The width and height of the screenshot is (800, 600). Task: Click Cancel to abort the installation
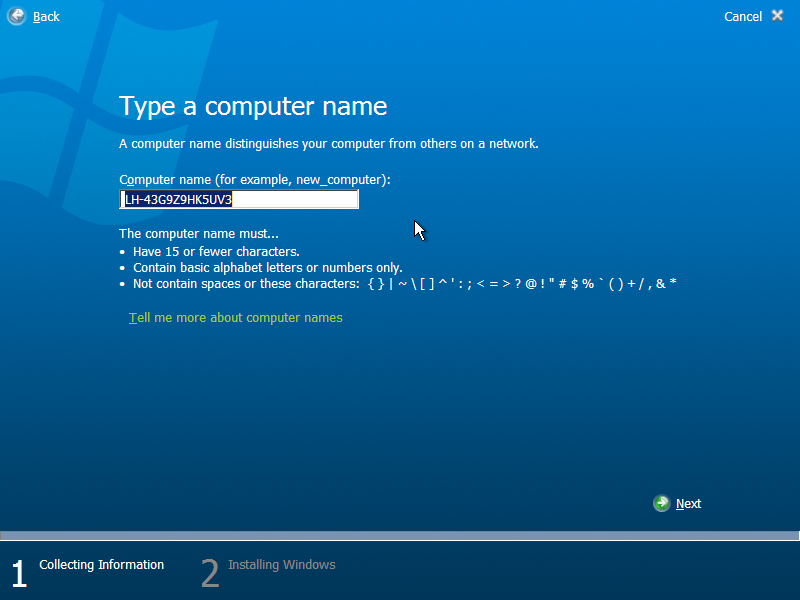[743, 16]
